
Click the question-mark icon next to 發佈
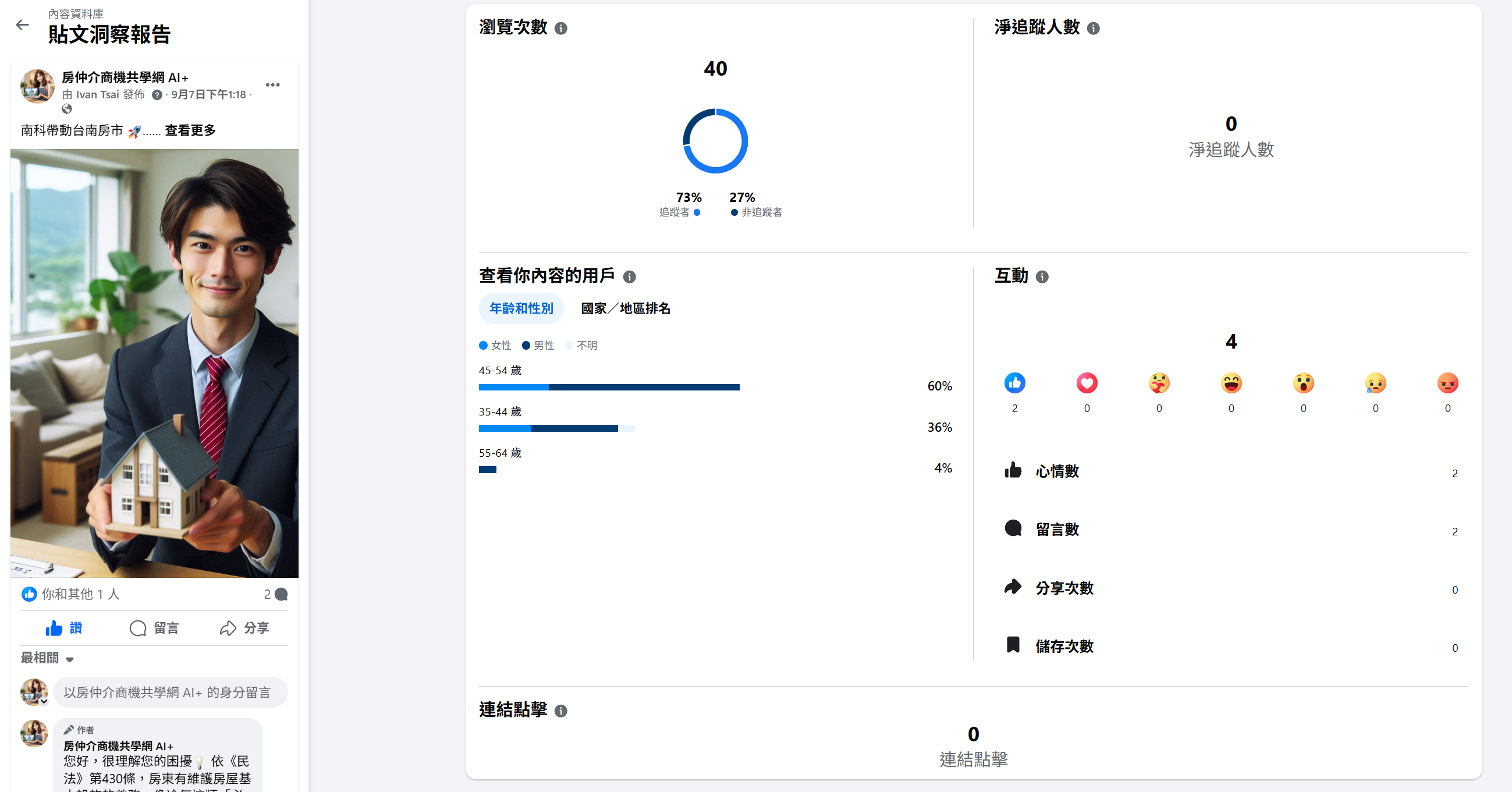tap(157, 95)
